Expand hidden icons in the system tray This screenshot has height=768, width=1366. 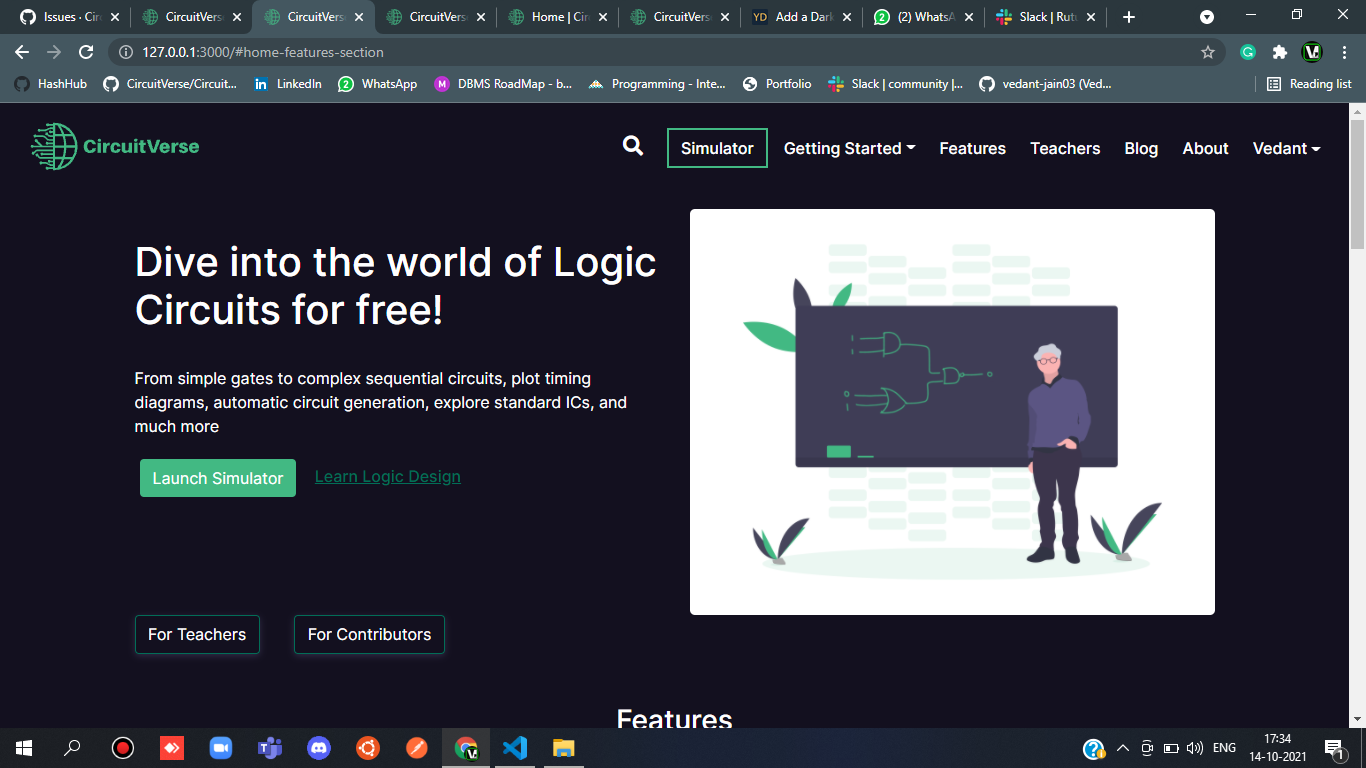(x=1122, y=747)
